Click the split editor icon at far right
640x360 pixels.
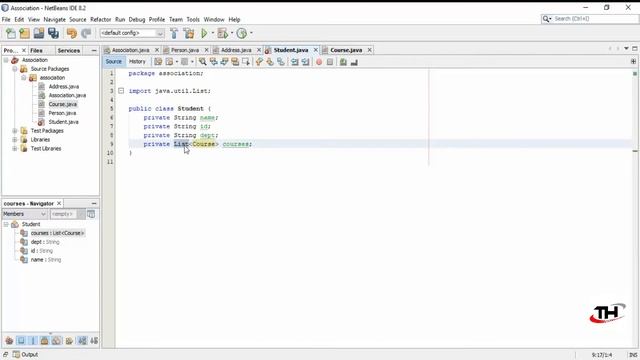pyautogui.click(x=633, y=62)
